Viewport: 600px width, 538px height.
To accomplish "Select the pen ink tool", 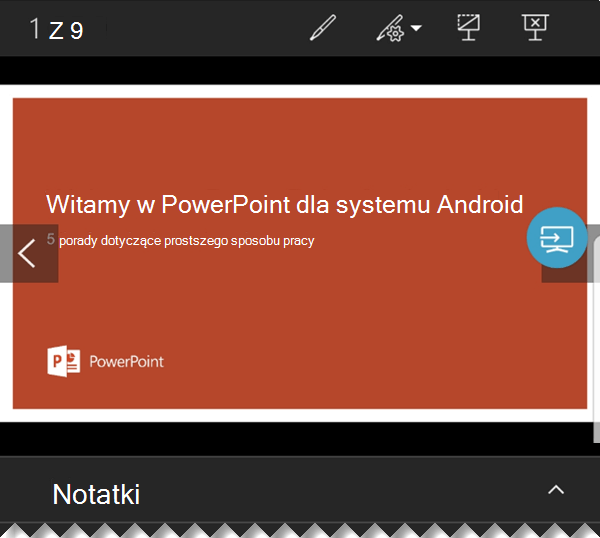I will pos(323,28).
